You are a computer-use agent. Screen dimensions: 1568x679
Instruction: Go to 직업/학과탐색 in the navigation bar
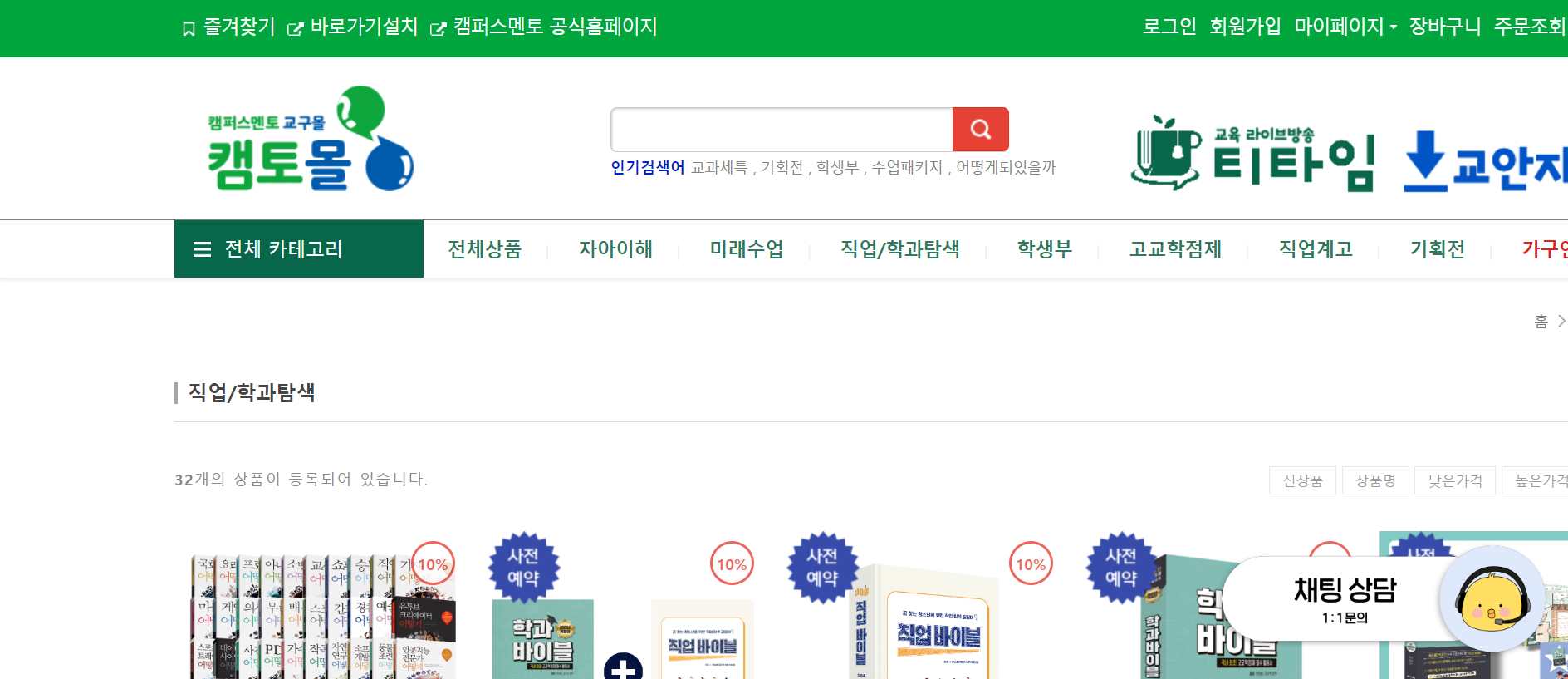point(900,248)
